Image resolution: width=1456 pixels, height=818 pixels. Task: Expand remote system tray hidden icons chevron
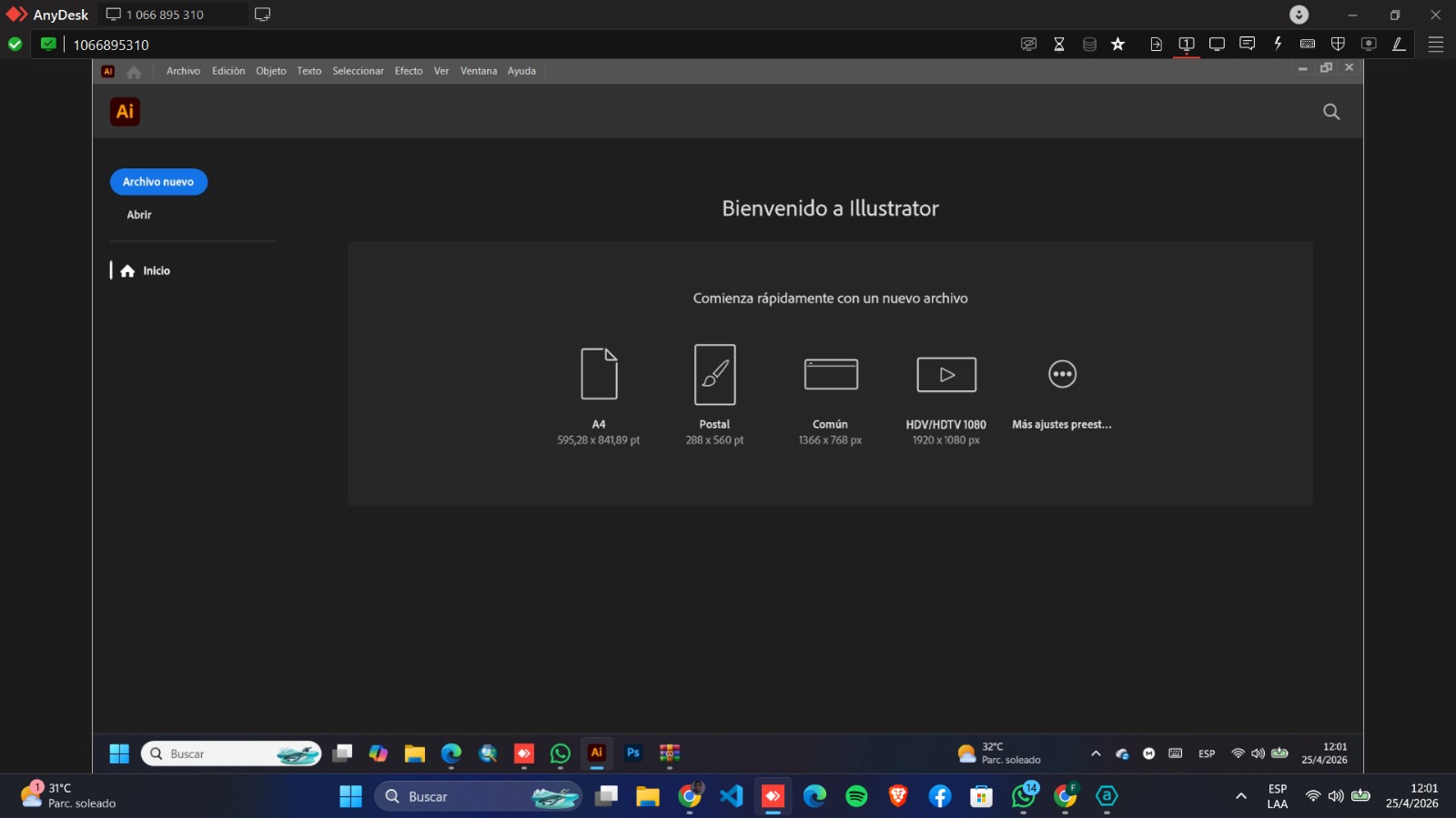click(1096, 753)
